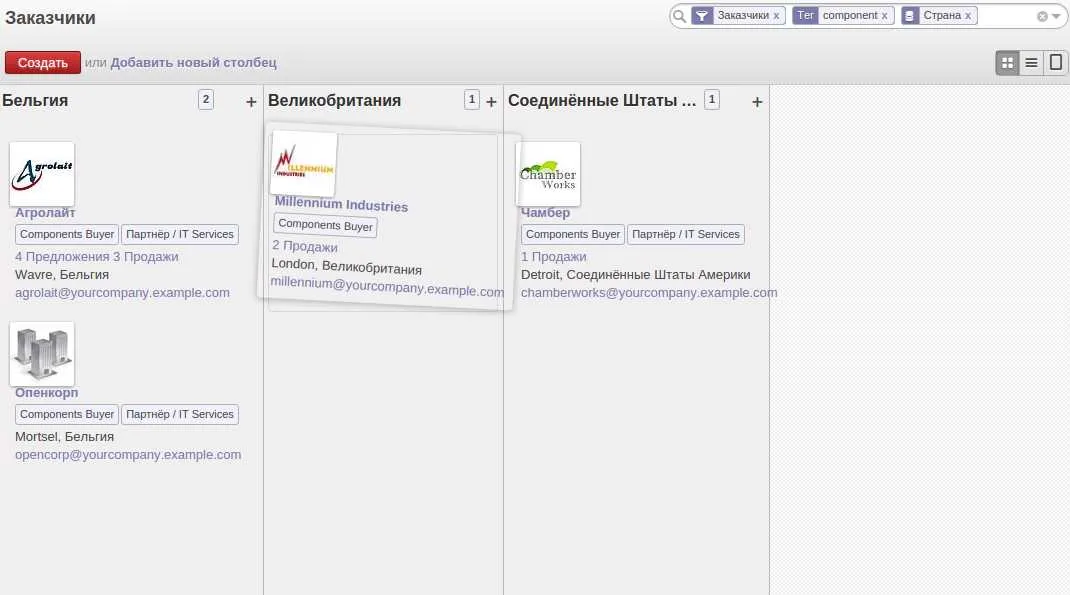
Task: Click Чамбер 1 Продажи link
Action: 553,257
